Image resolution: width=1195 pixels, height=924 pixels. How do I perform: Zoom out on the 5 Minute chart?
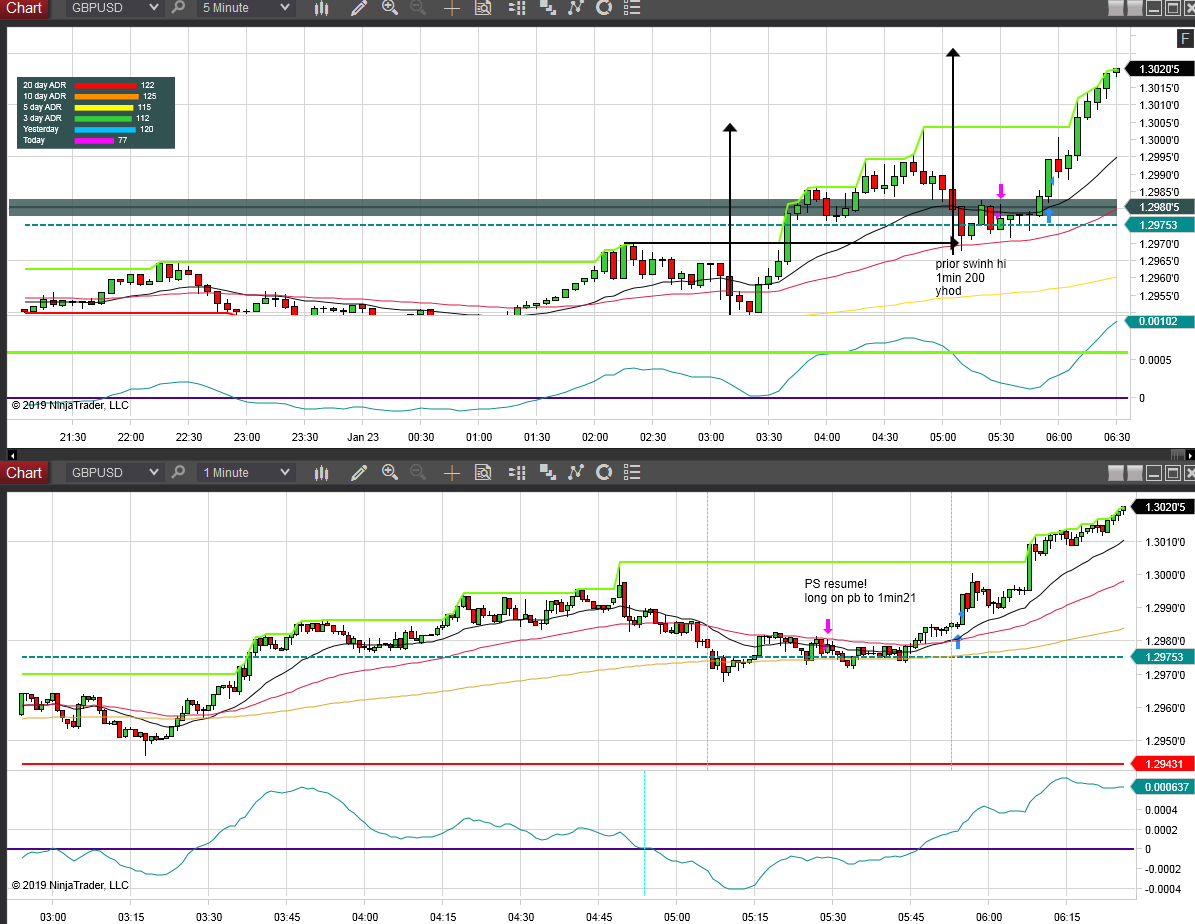(418, 8)
